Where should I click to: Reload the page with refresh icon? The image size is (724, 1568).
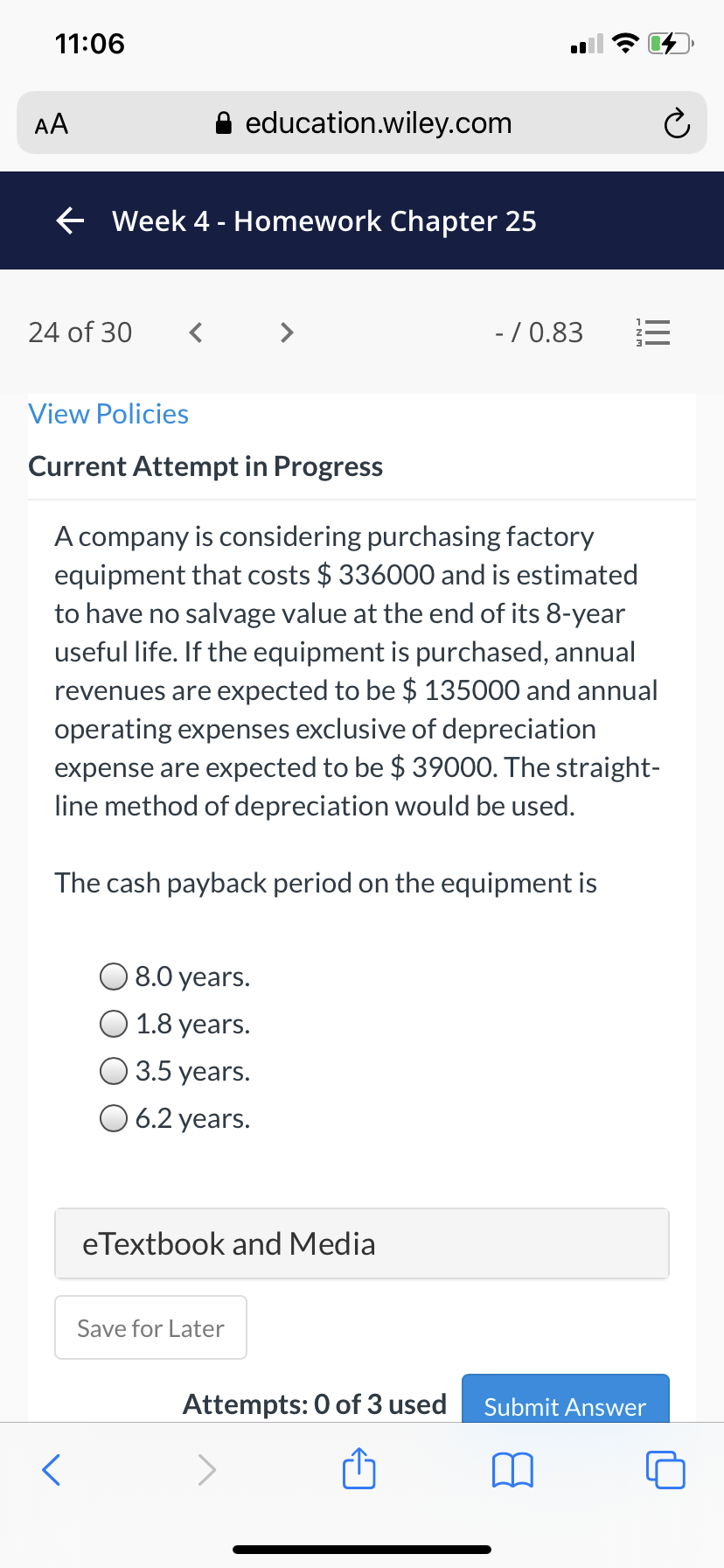(676, 124)
